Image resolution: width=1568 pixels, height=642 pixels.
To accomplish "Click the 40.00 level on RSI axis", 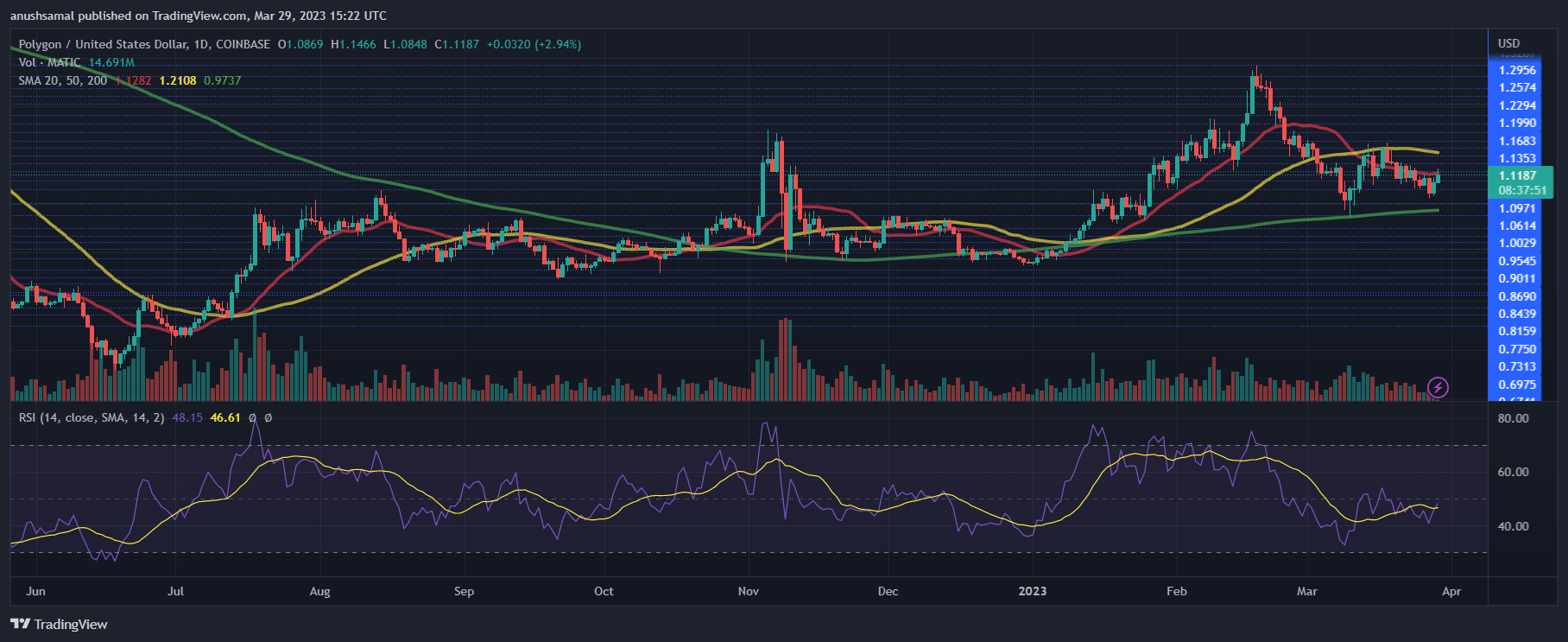I will [1513, 526].
